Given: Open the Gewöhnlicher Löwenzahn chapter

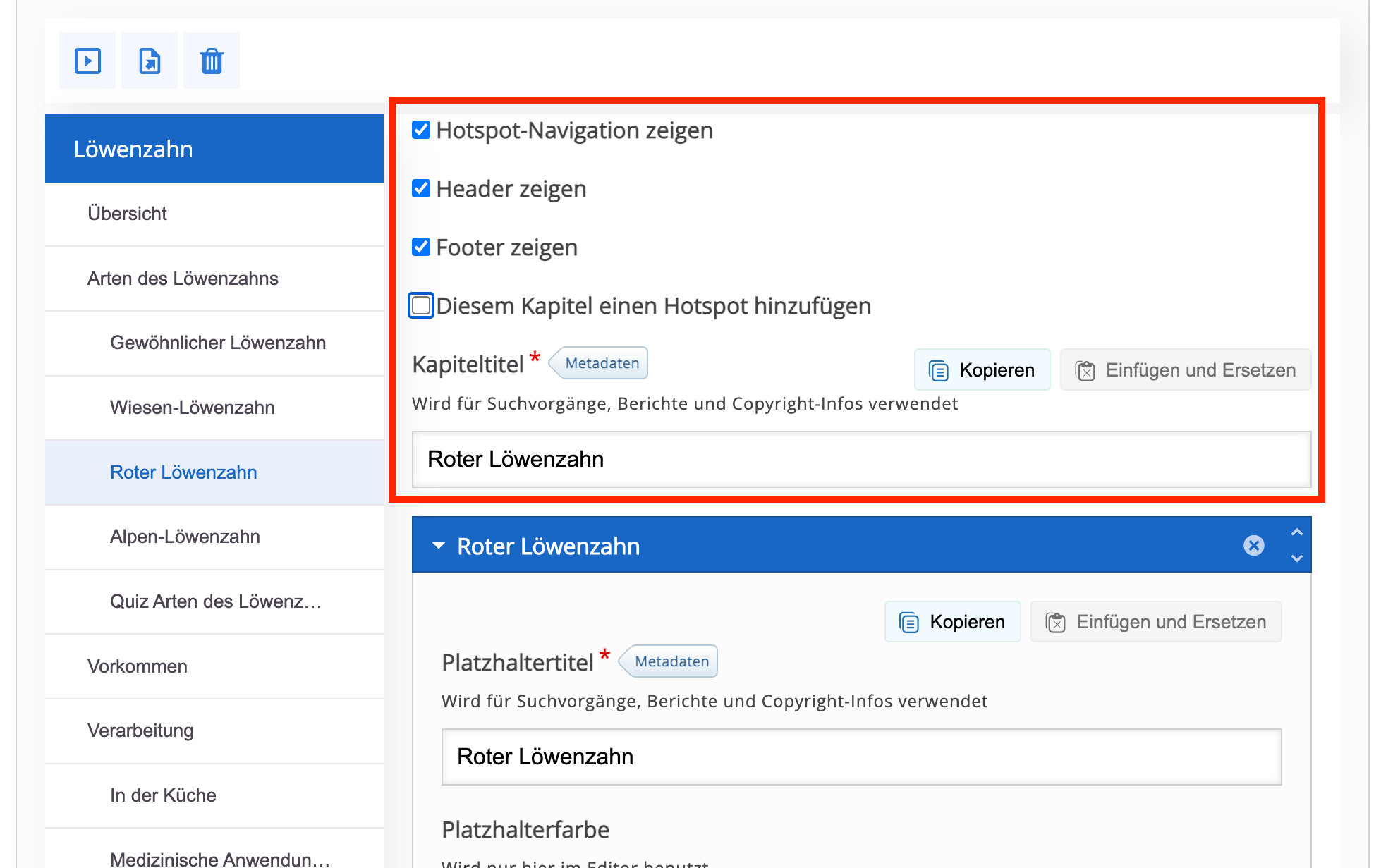Looking at the screenshot, I should point(214,343).
